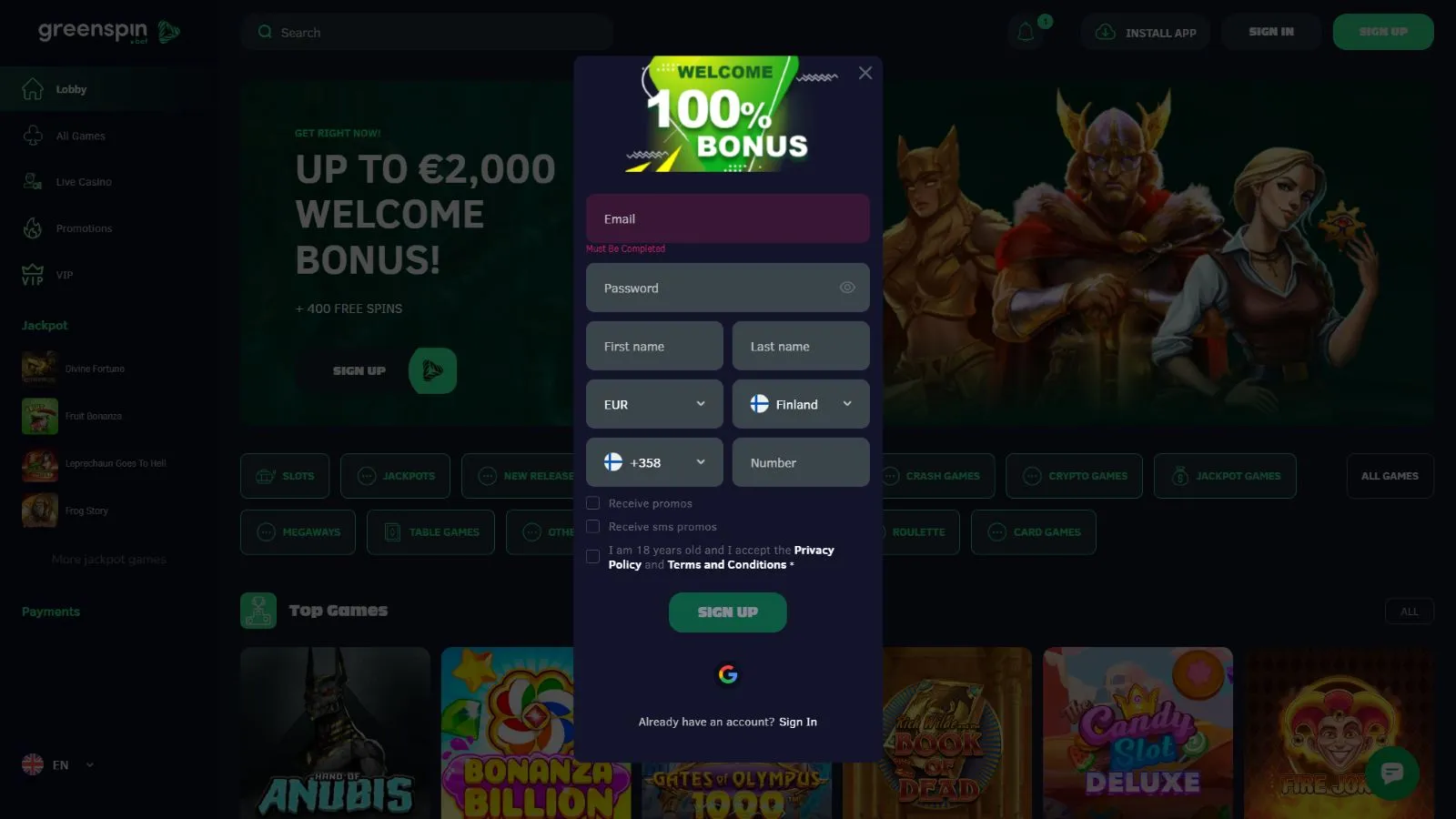
Task: Click the Promotions flame icon
Action: pyautogui.click(x=33, y=228)
